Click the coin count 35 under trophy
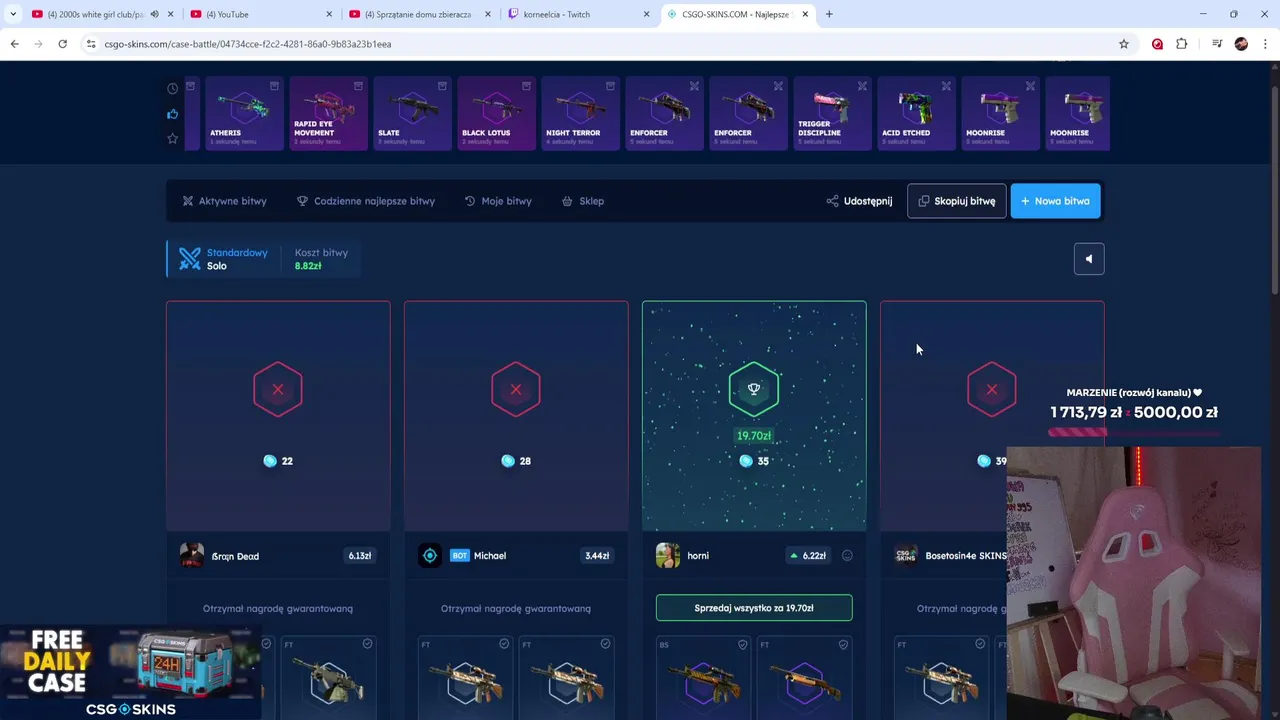 point(754,461)
